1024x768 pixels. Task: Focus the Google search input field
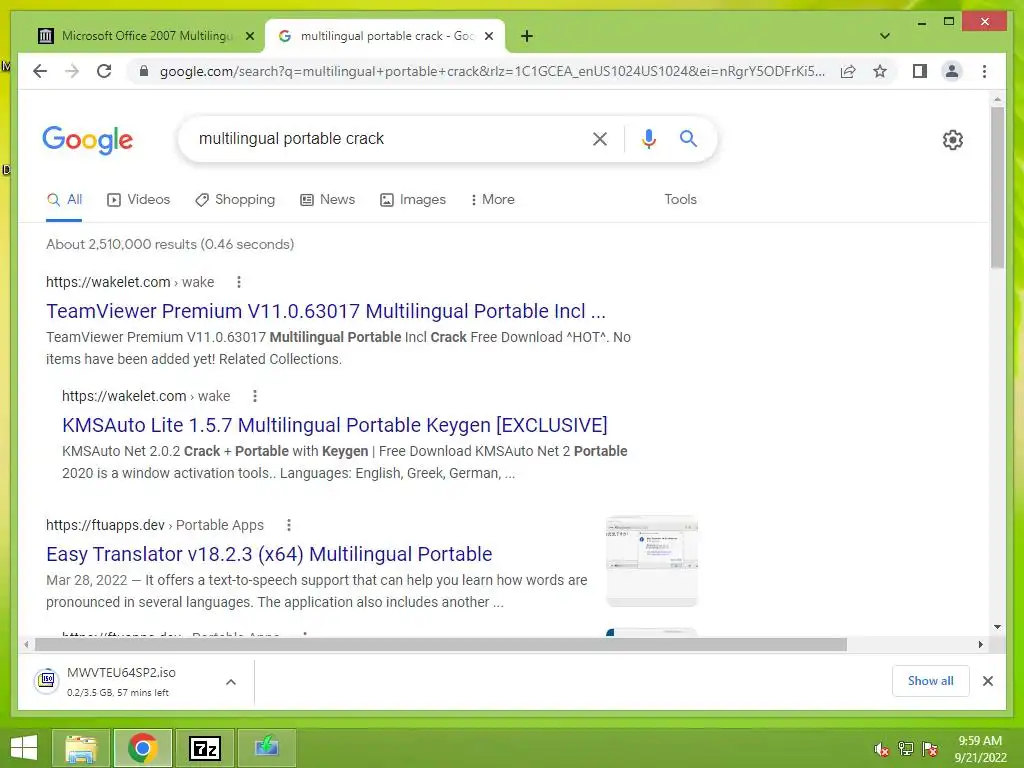point(389,138)
